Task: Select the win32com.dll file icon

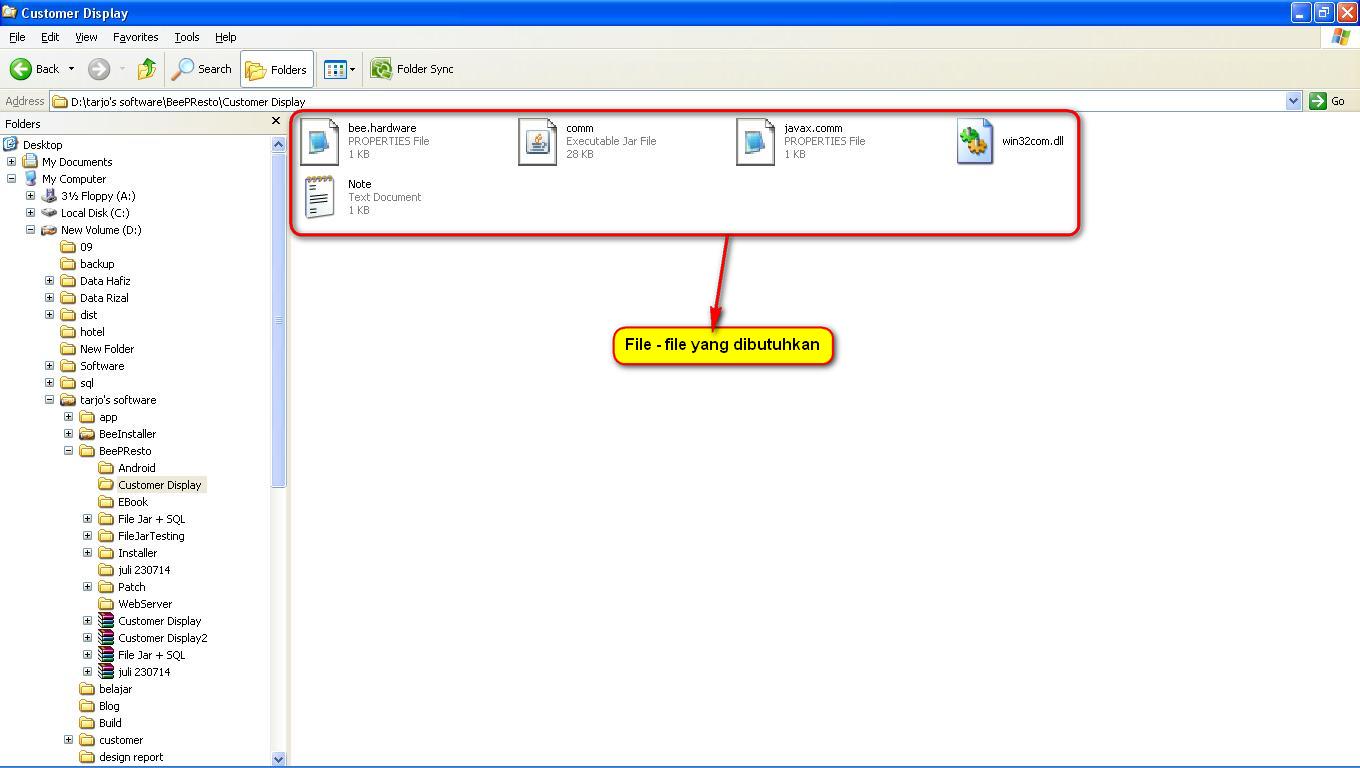Action: point(975,141)
